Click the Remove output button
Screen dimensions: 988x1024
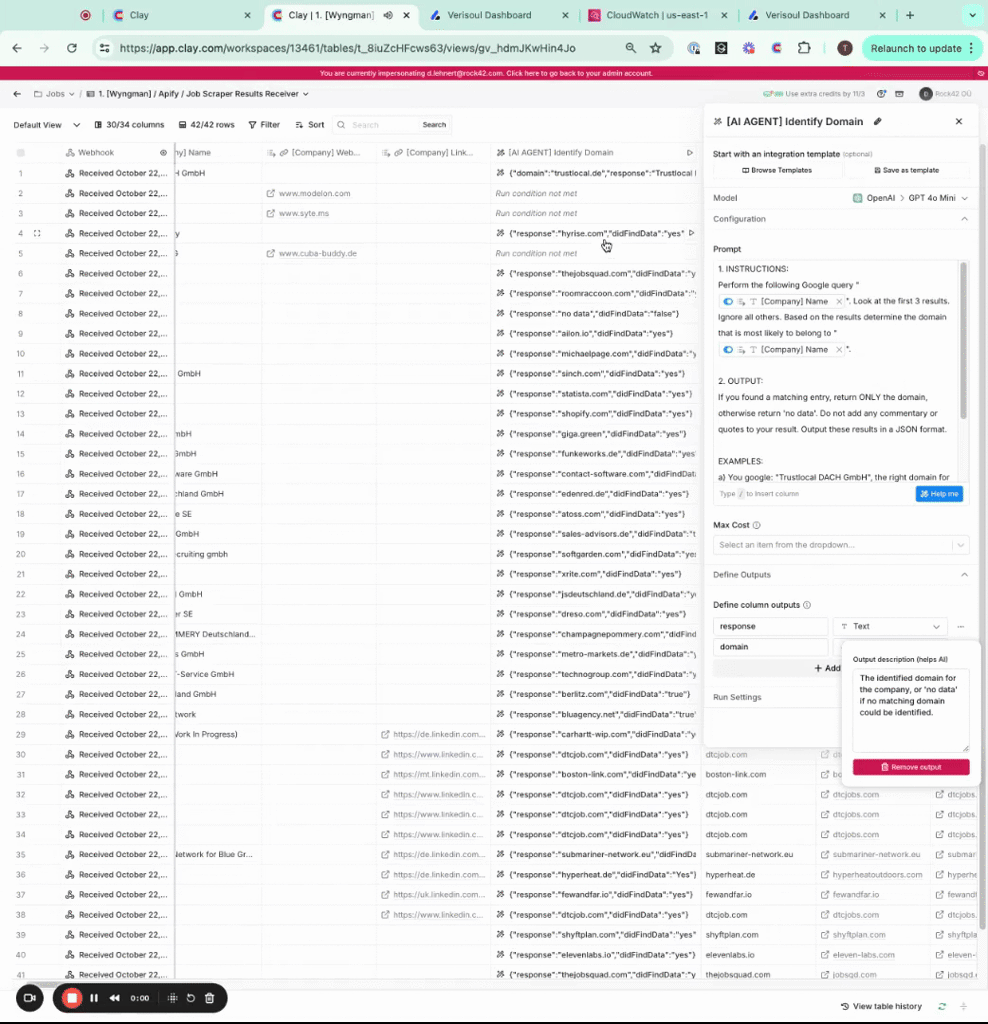[910, 767]
